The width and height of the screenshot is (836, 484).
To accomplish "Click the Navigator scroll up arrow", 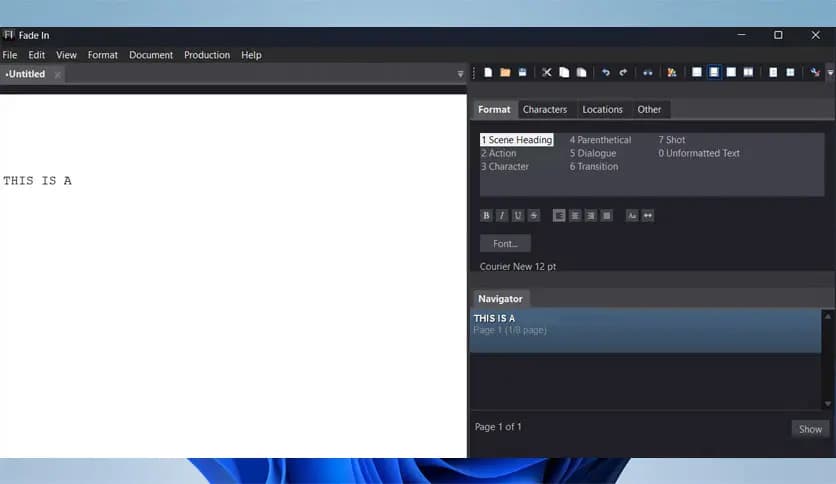I will pyautogui.click(x=828, y=316).
